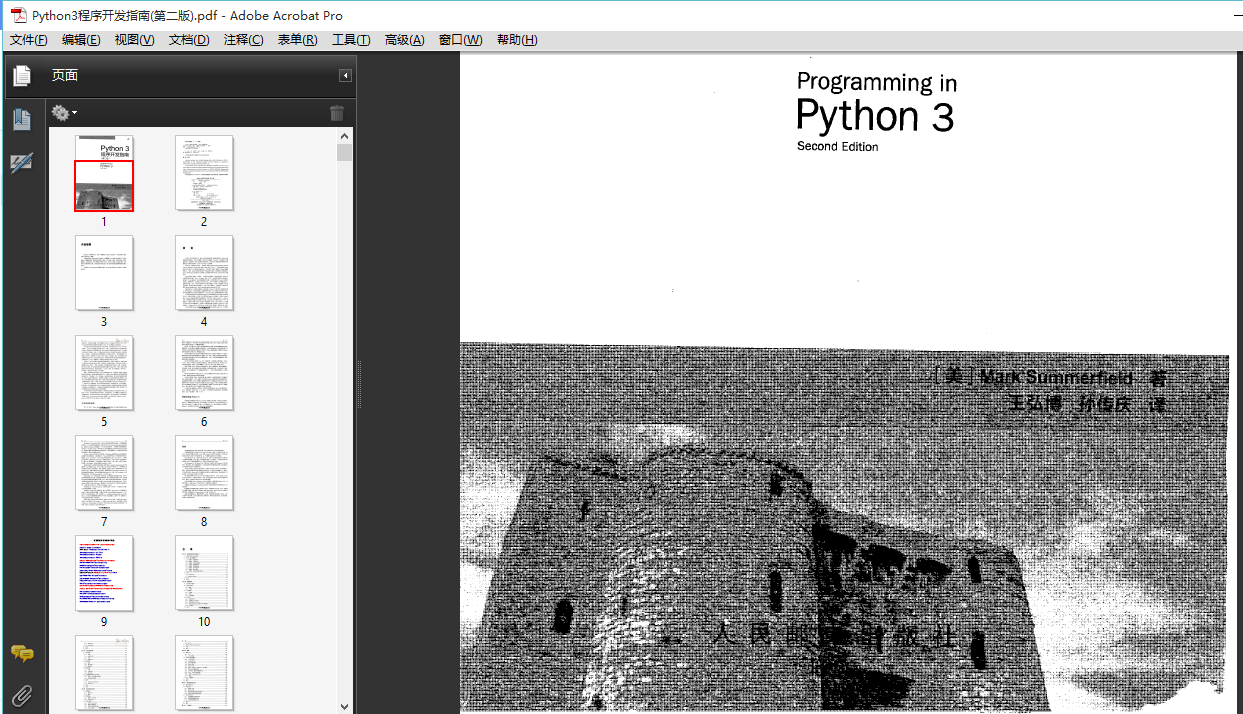Select page 5 thumbnail
The width and height of the screenshot is (1243, 714).
[104, 373]
